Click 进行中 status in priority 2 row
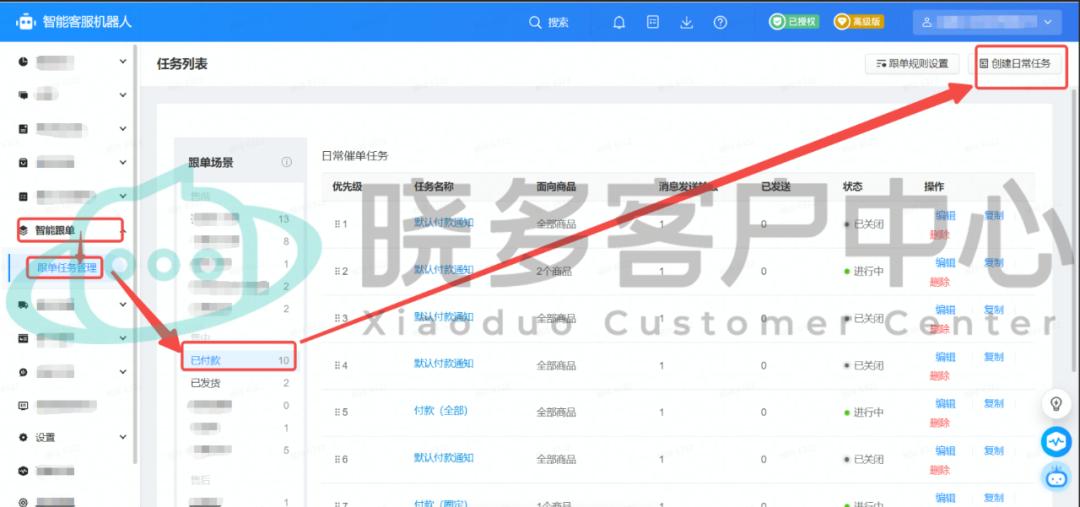The image size is (1080, 507). click(x=864, y=271)
